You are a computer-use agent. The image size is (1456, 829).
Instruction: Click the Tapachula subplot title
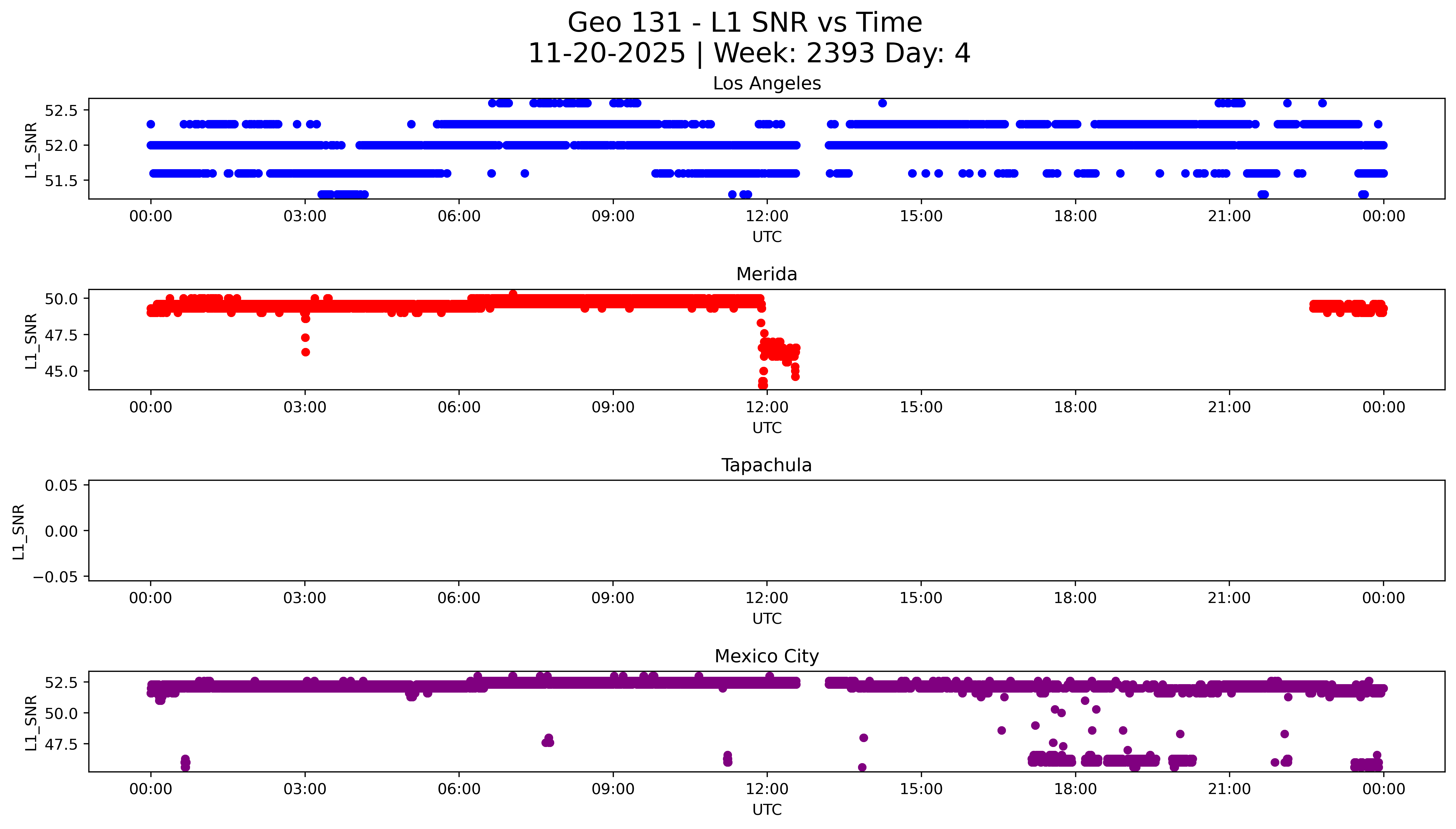tap(766, 465)
